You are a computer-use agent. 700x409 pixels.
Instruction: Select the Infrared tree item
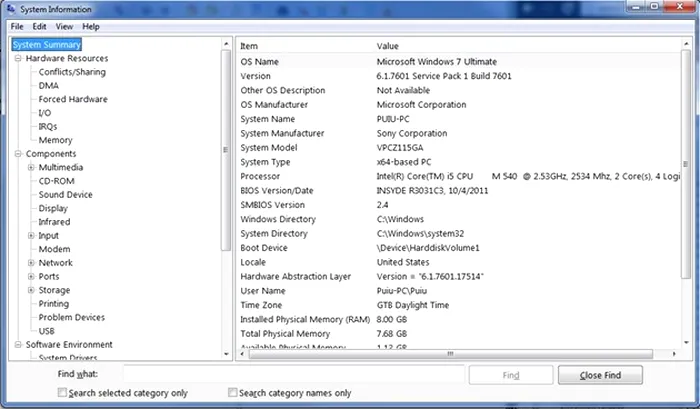click(54, 222)
